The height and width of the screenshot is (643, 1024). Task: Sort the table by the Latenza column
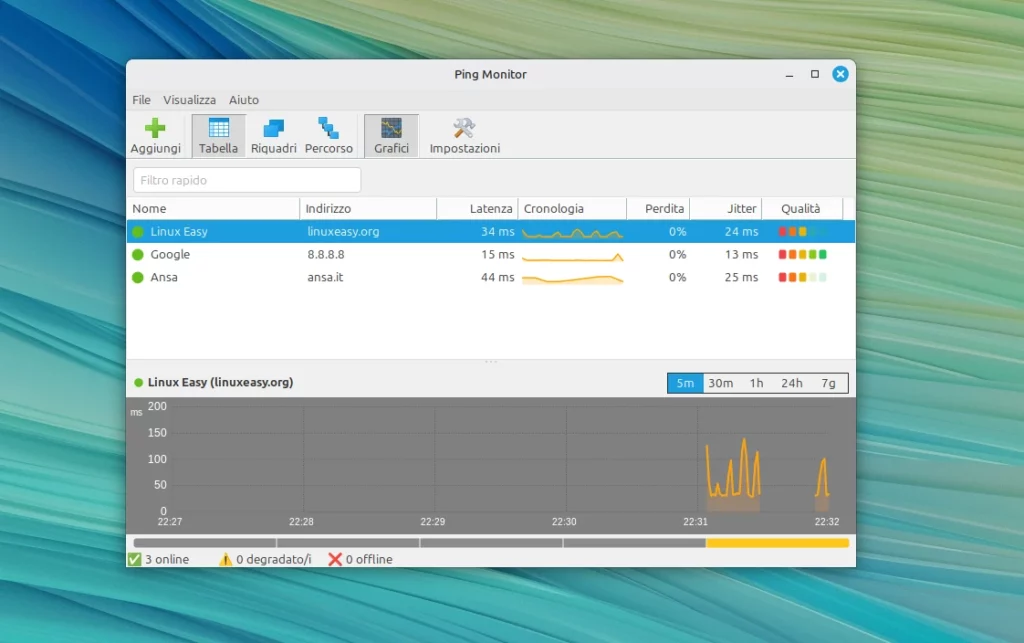pyautogui.click(x=491, y=208)
